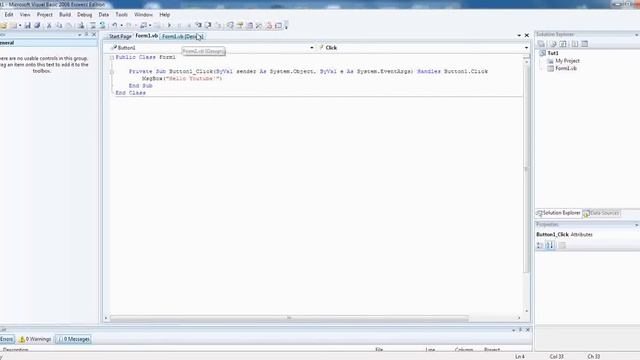The width and height of the screenshot is (640, 360).
Task: Click the Save All toolbar icon
Action: 37,25
